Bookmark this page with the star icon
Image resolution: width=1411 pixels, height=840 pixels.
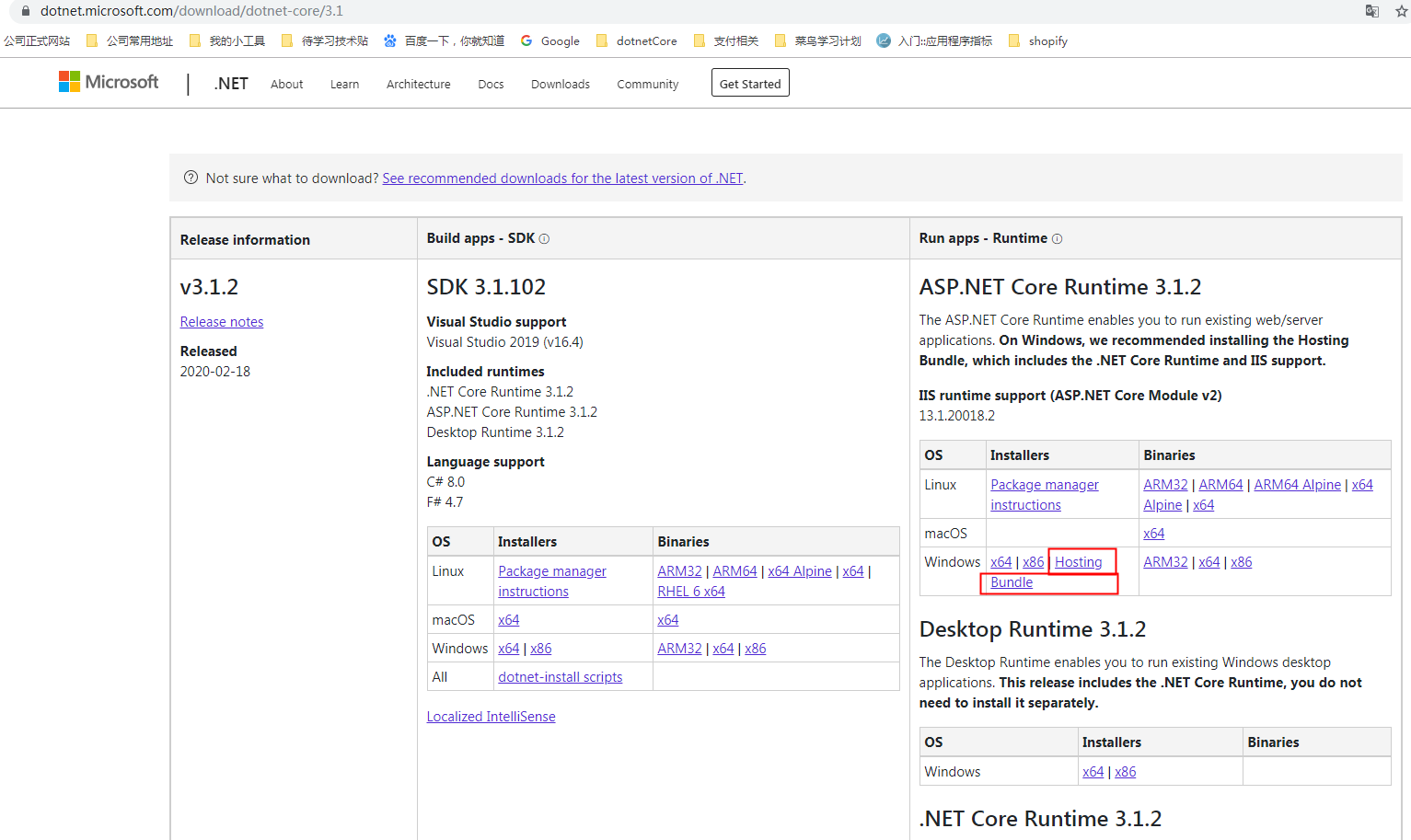pos(1402,11)
